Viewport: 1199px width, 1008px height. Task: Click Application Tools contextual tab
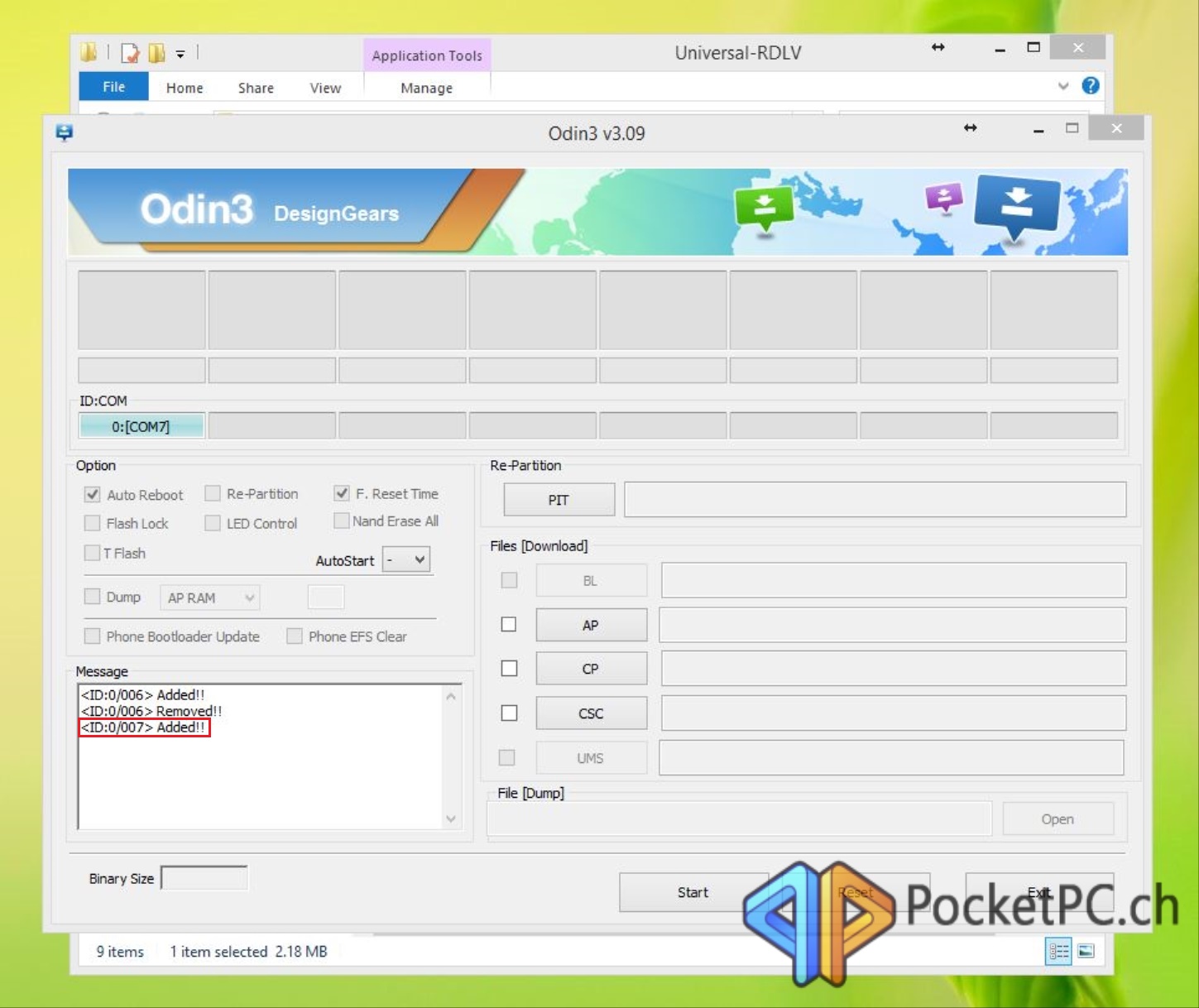point(427,55)
